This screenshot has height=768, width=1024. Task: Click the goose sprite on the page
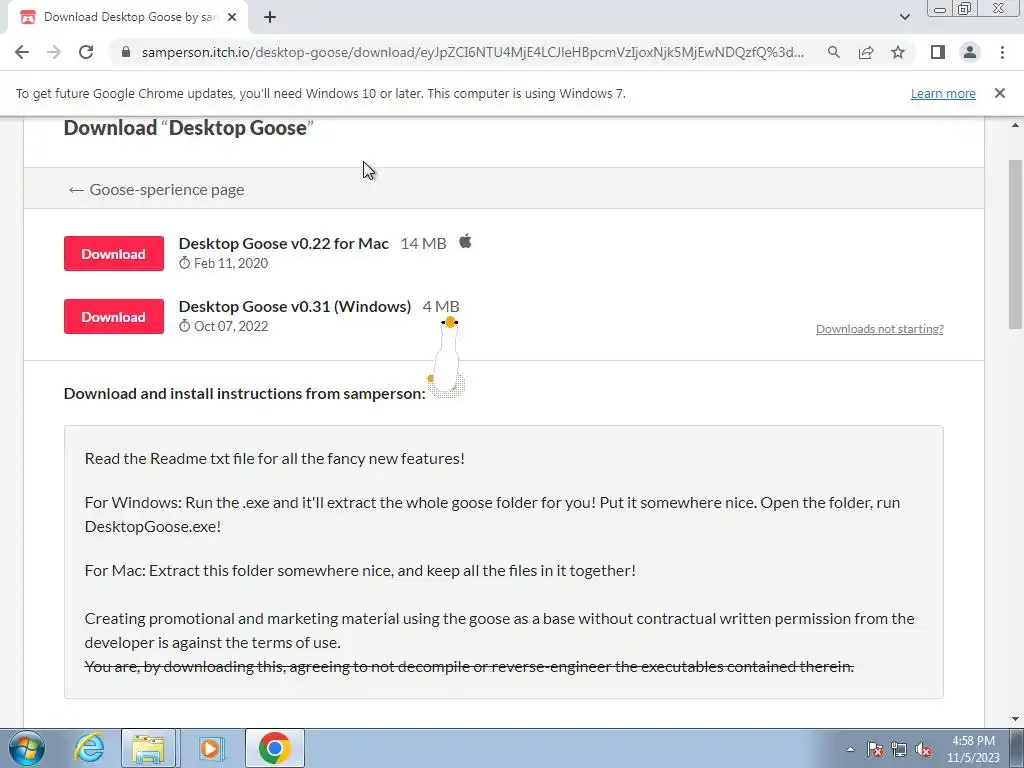pos(447,357)
